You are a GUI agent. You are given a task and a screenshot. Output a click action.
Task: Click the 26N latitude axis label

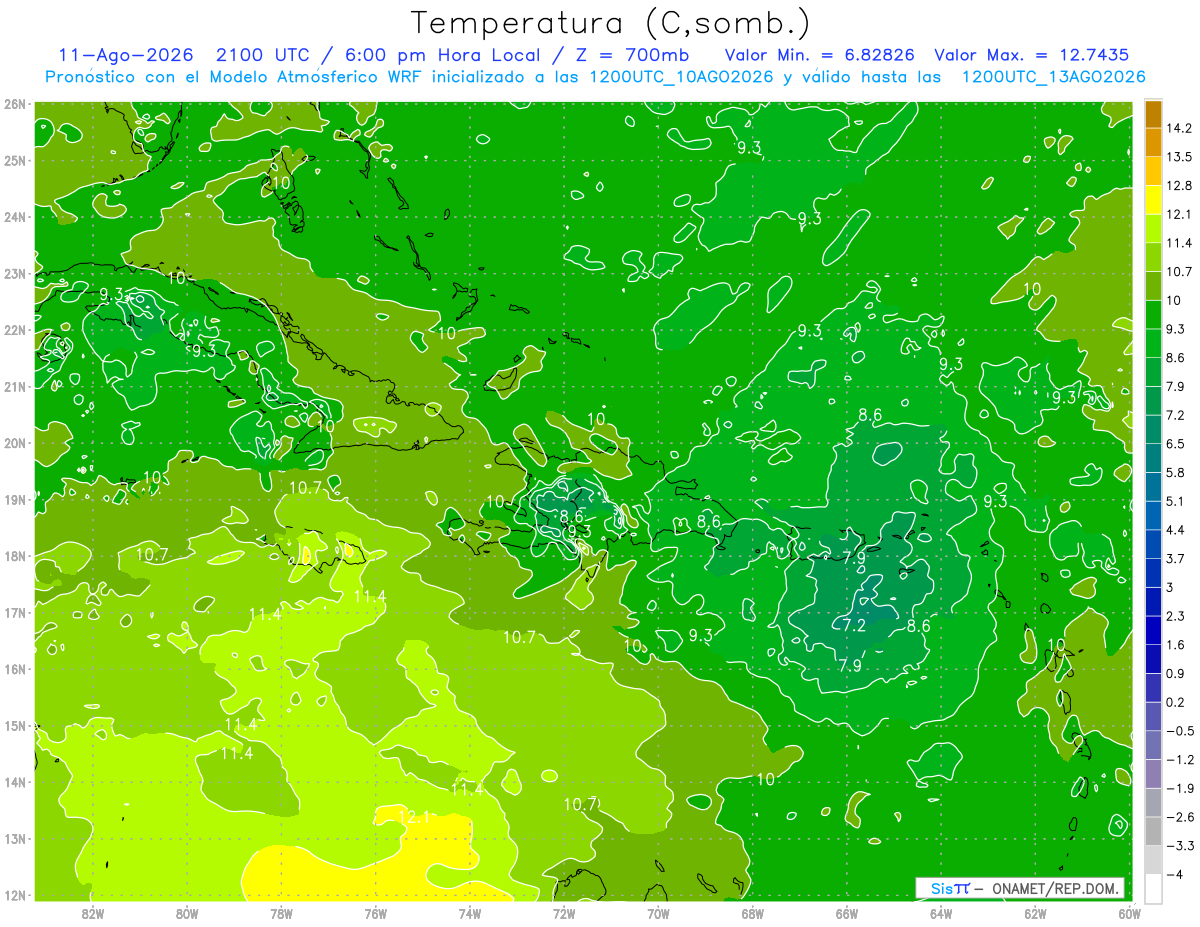pos(15,104)
